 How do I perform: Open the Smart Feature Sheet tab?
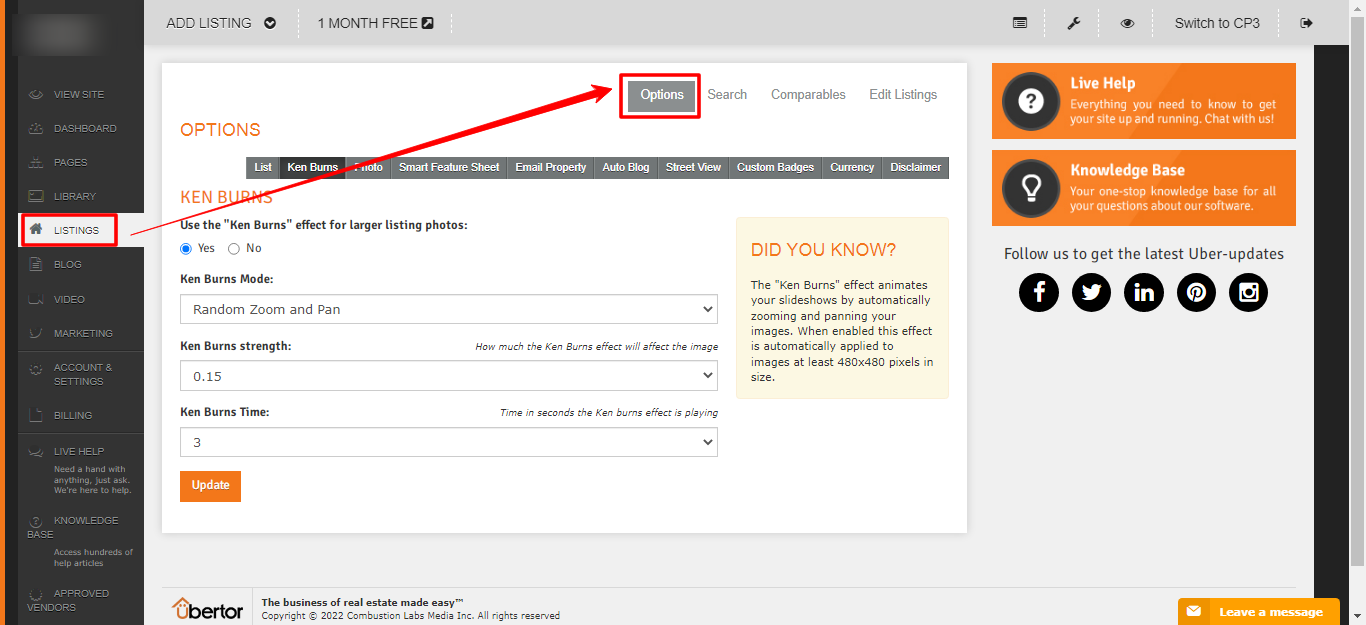(x=448, y=167)
